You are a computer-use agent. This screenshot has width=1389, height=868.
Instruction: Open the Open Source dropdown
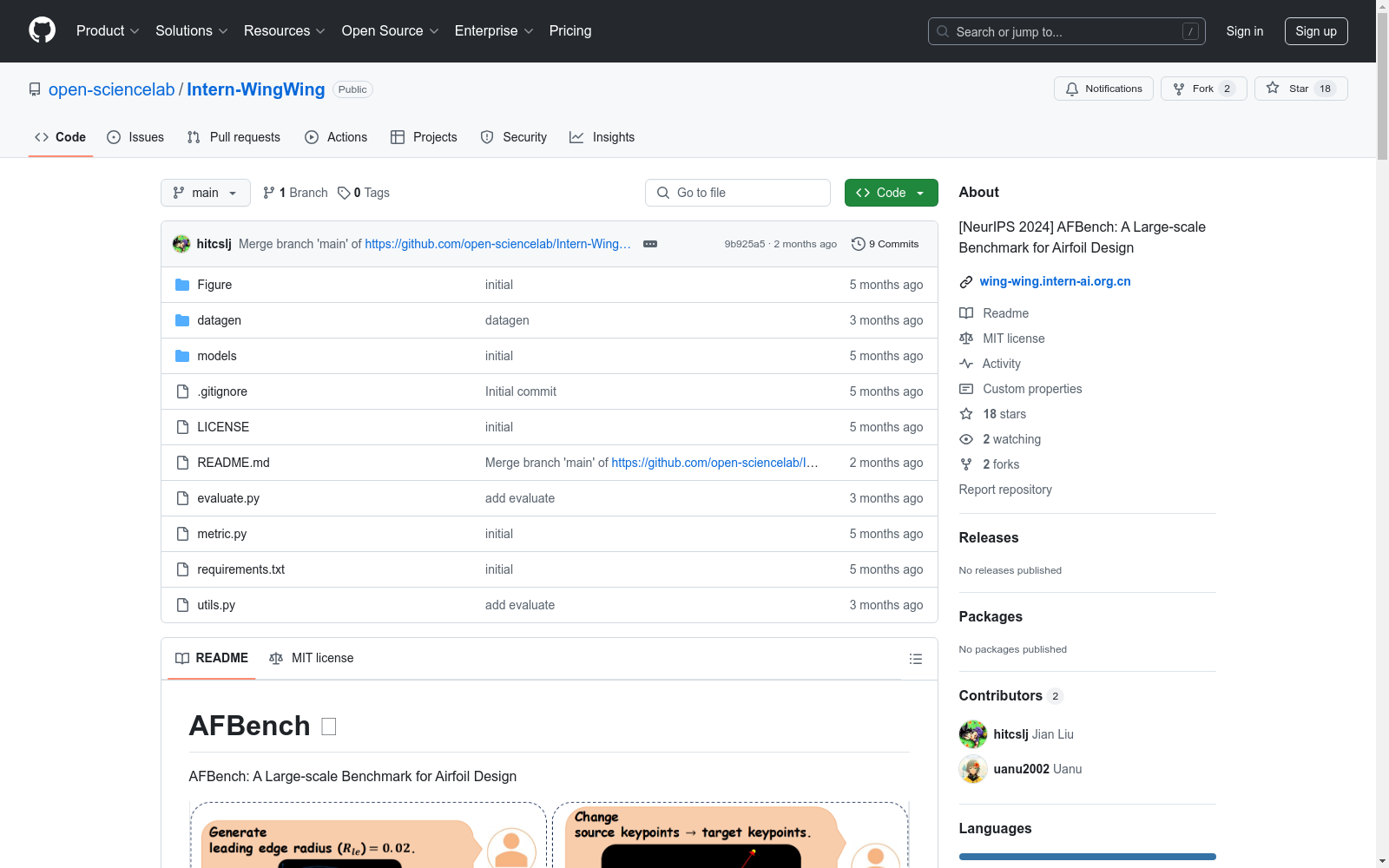390,30
